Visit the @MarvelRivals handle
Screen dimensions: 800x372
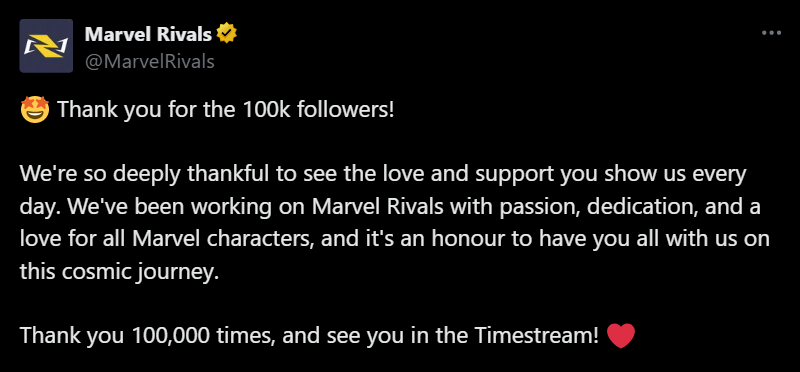[149, 62]
